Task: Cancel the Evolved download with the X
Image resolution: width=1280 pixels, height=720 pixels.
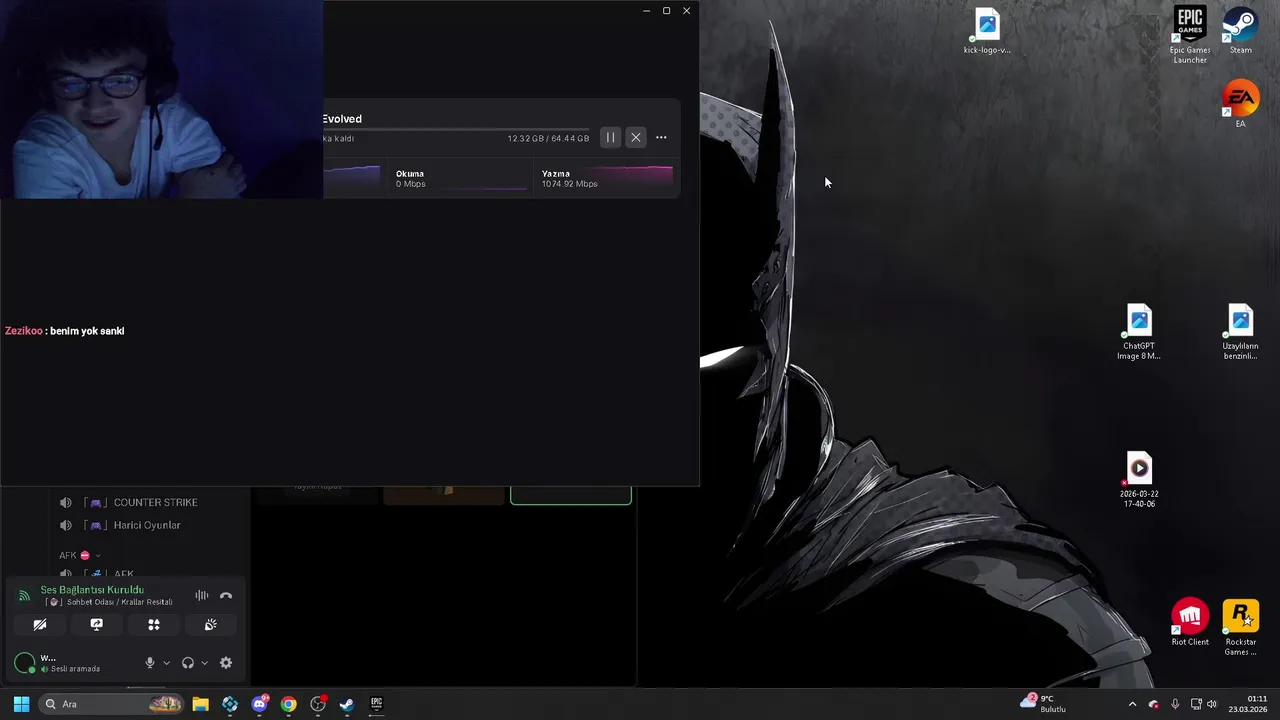Action: 636,137
